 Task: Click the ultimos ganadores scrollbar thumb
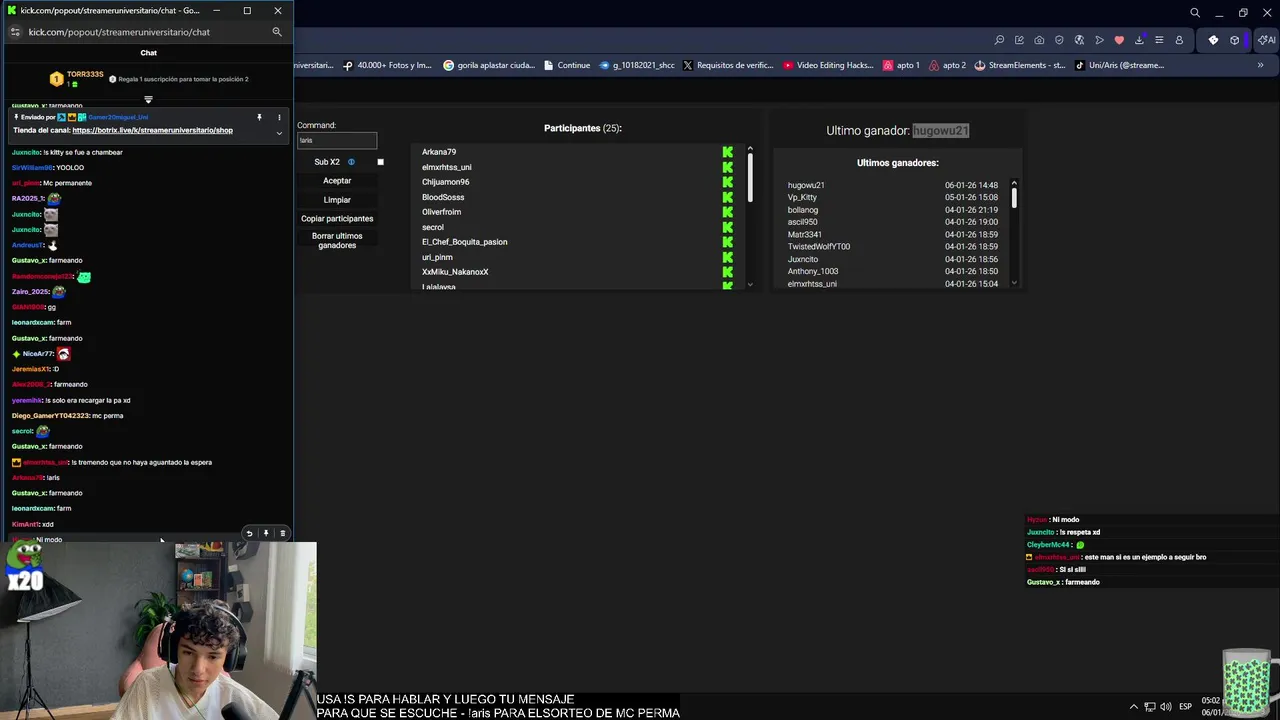point(1014,198)
